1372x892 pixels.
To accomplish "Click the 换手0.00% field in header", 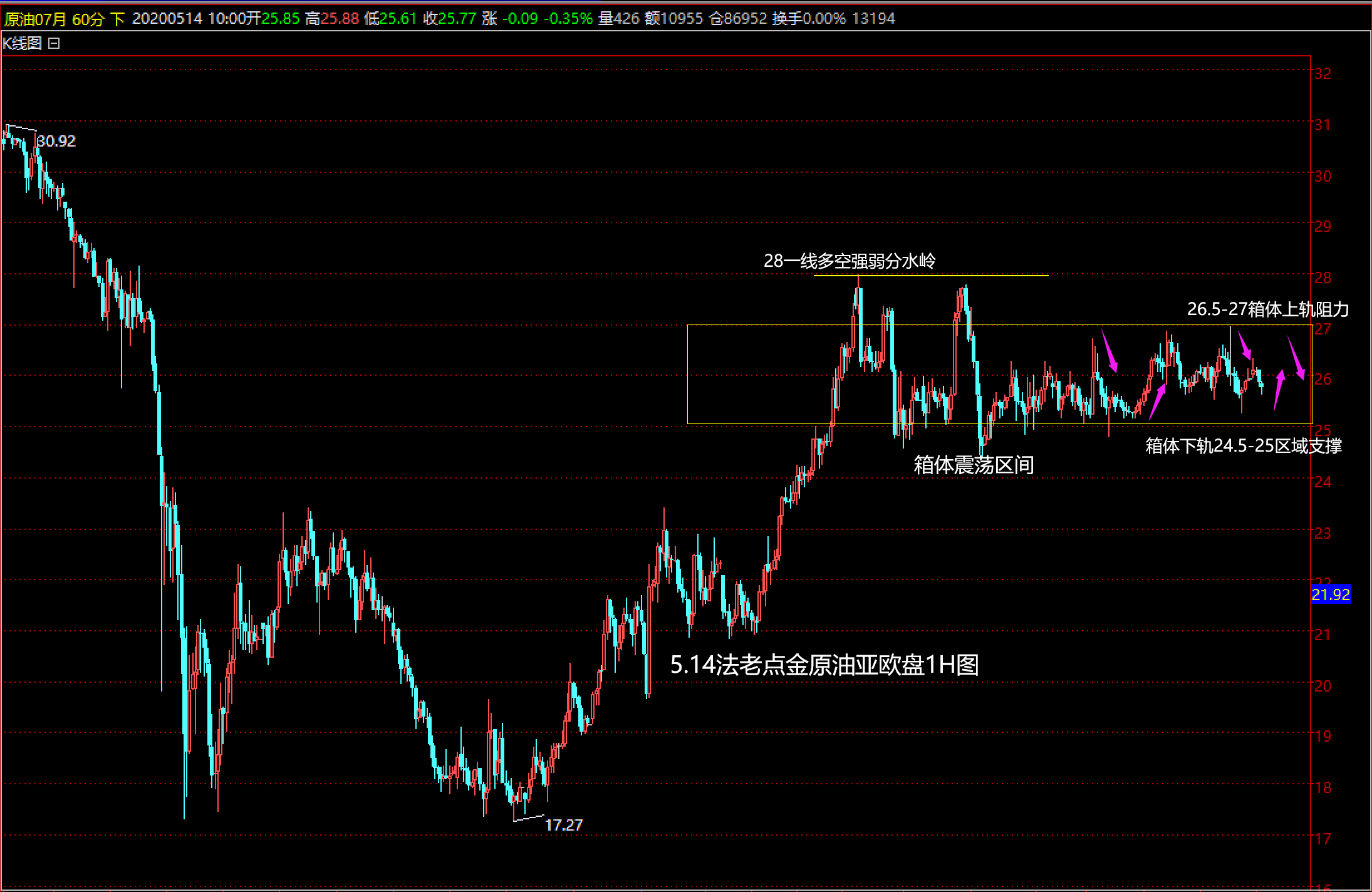I will [808, 19].
